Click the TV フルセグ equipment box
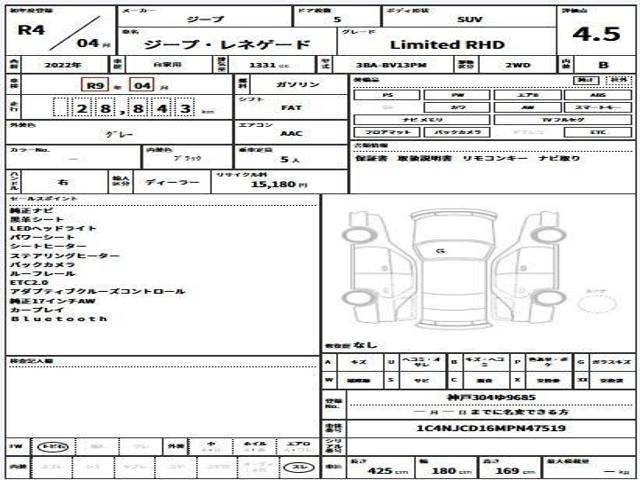The width and height of the screenshot is (640, 480). tap(562, 120)
